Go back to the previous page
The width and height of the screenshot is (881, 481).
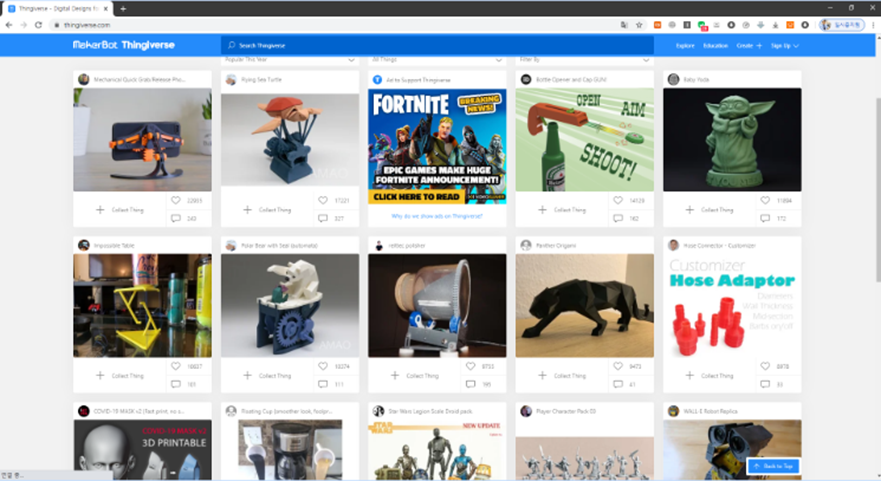pyautogui.click(x=8, y=25)
